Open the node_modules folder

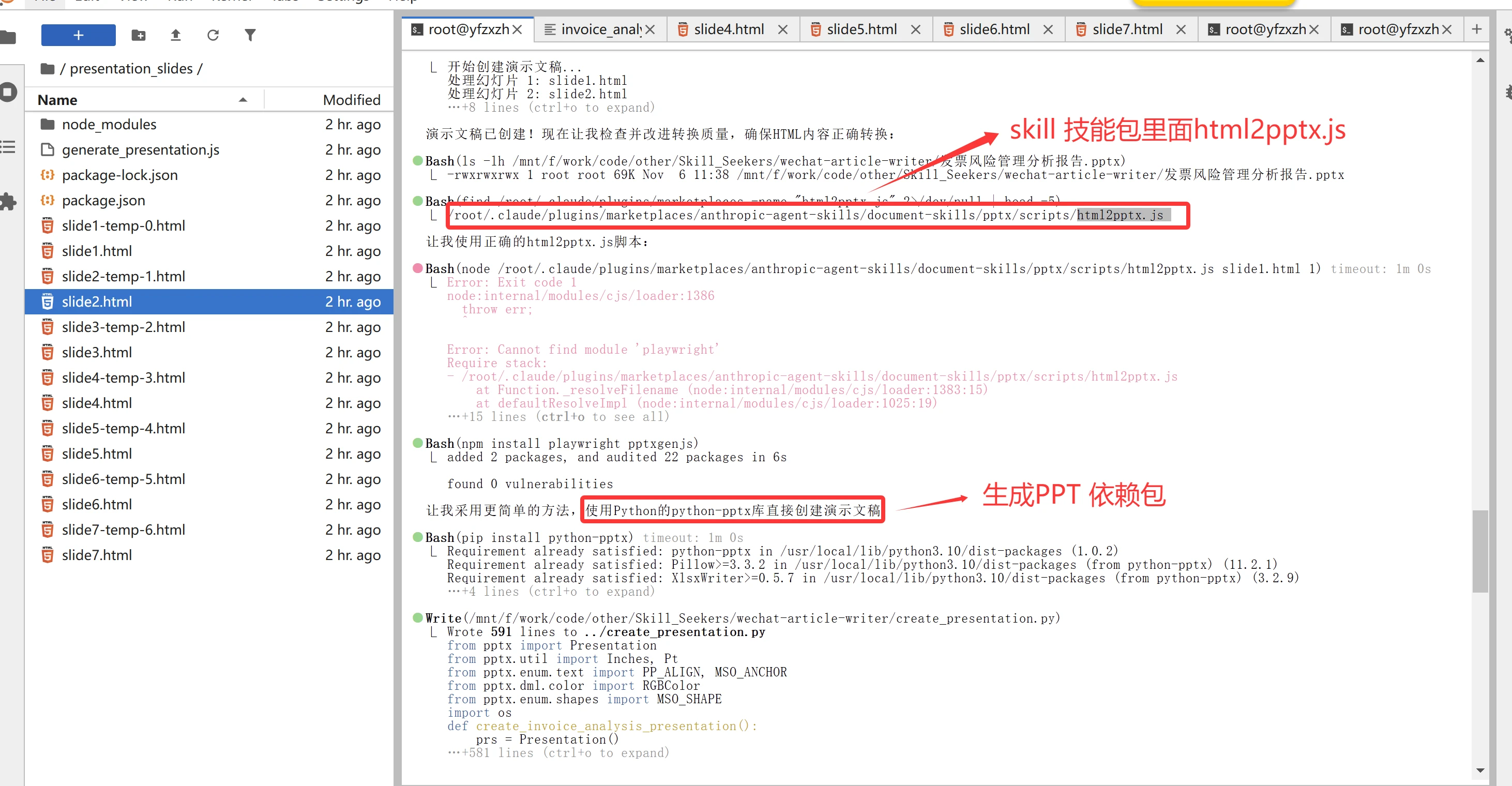click(x=109, y=125)
